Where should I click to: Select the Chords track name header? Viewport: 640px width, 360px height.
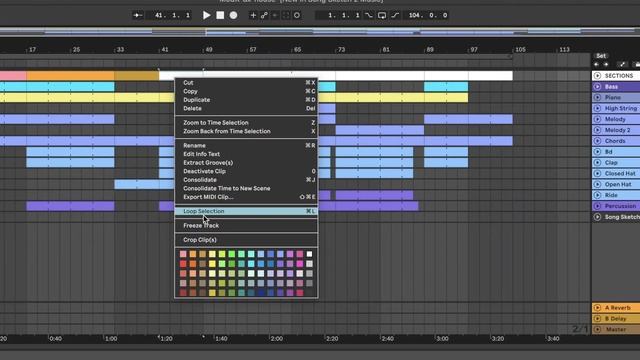[x=616, y=141]
